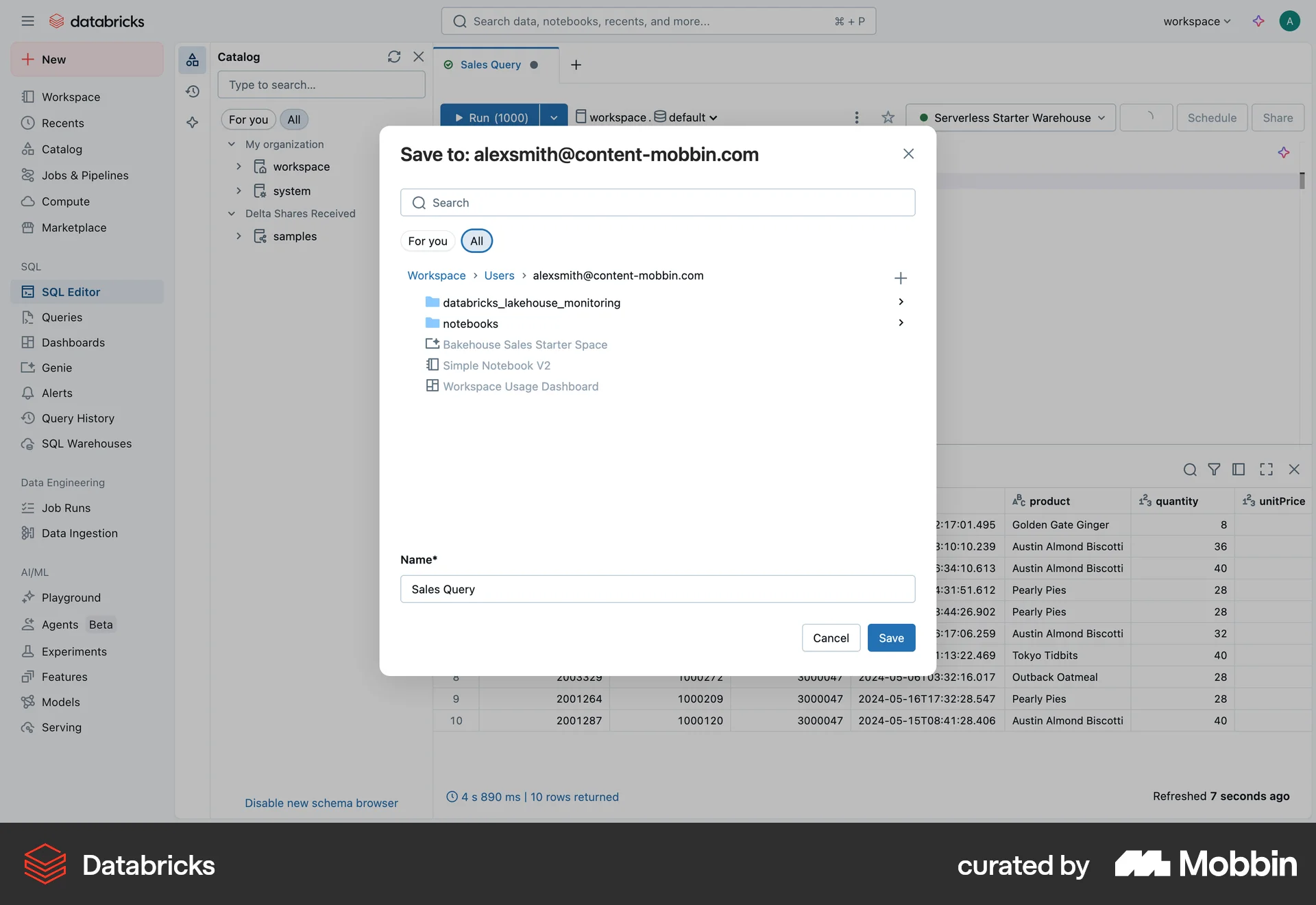1316x905 pixels.
Task: Save the query with the Save button
Action: [891, 638]
